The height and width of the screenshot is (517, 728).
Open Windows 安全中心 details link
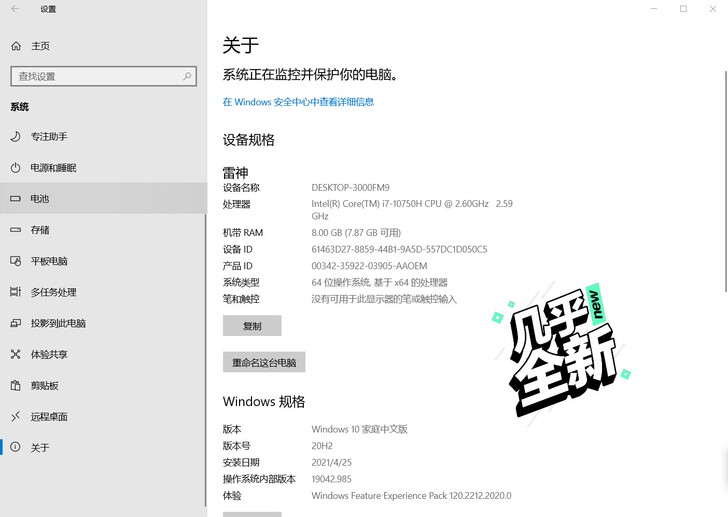(298, 102)
